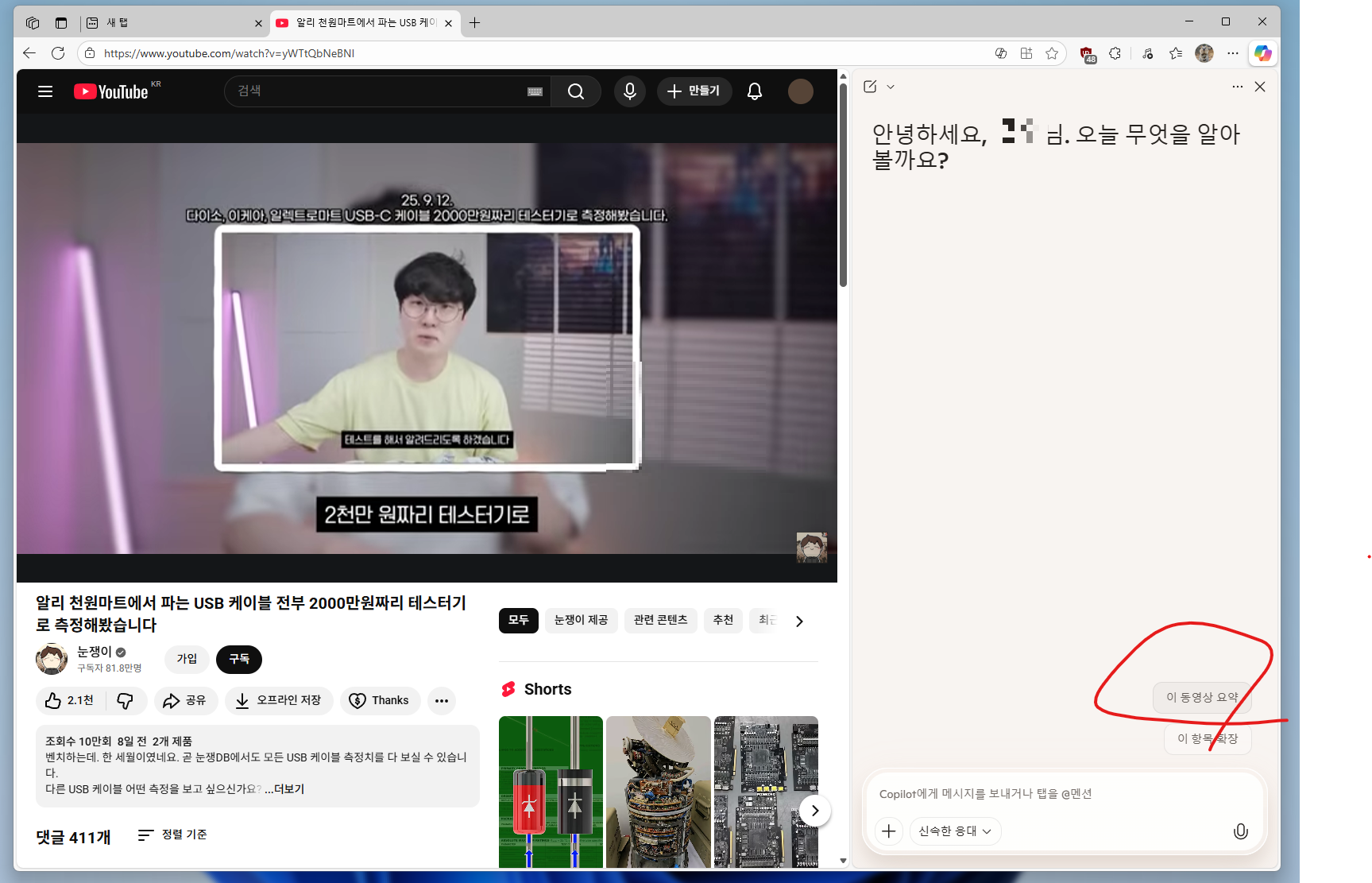1372x883 pixels.
Task: Go back with the browser back arrow
Action: 29,53
